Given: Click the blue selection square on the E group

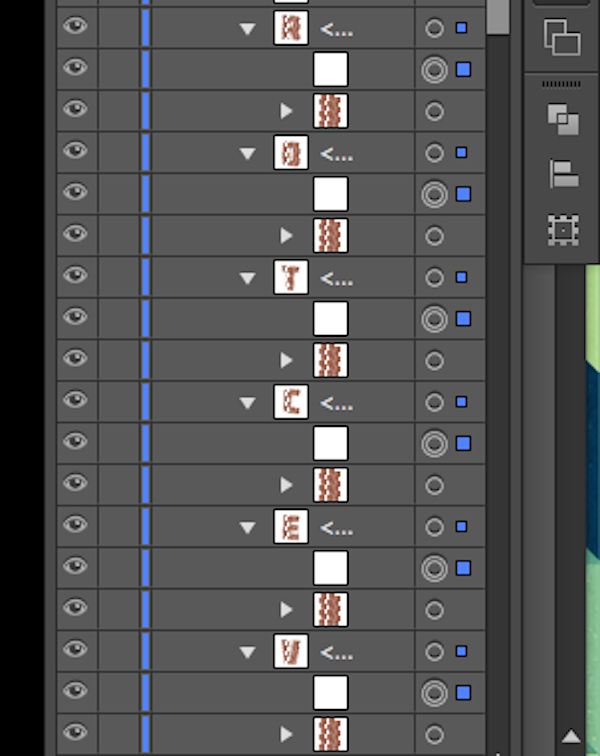Looking at the screenshot, I should point(461,526).
